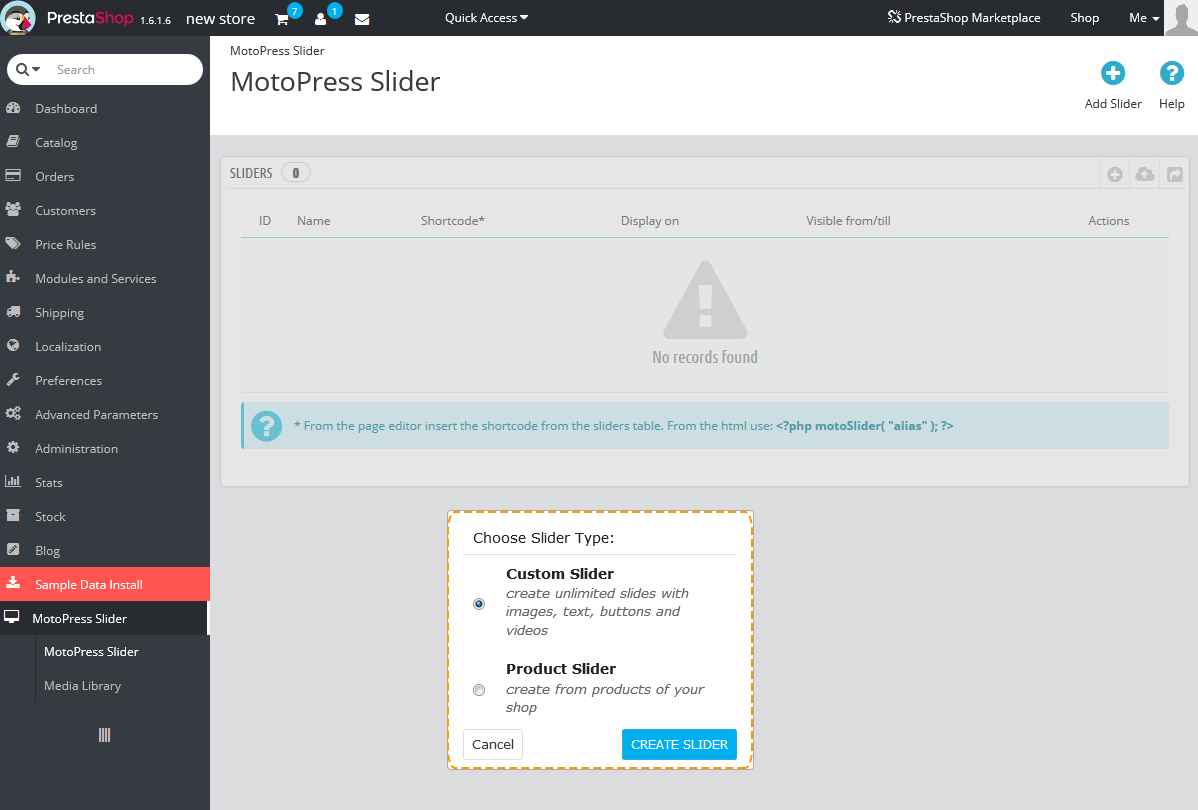Click the CREATE SLIDER button

click(x=679, y=744)
